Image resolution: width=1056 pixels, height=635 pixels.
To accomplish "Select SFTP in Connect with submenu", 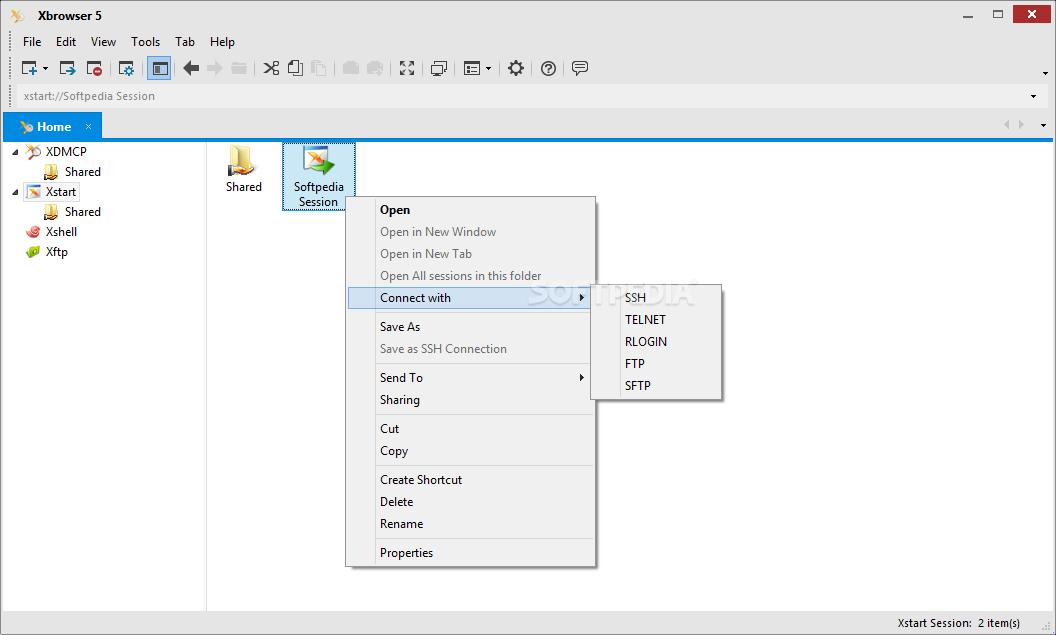I will tap(656, 386).
